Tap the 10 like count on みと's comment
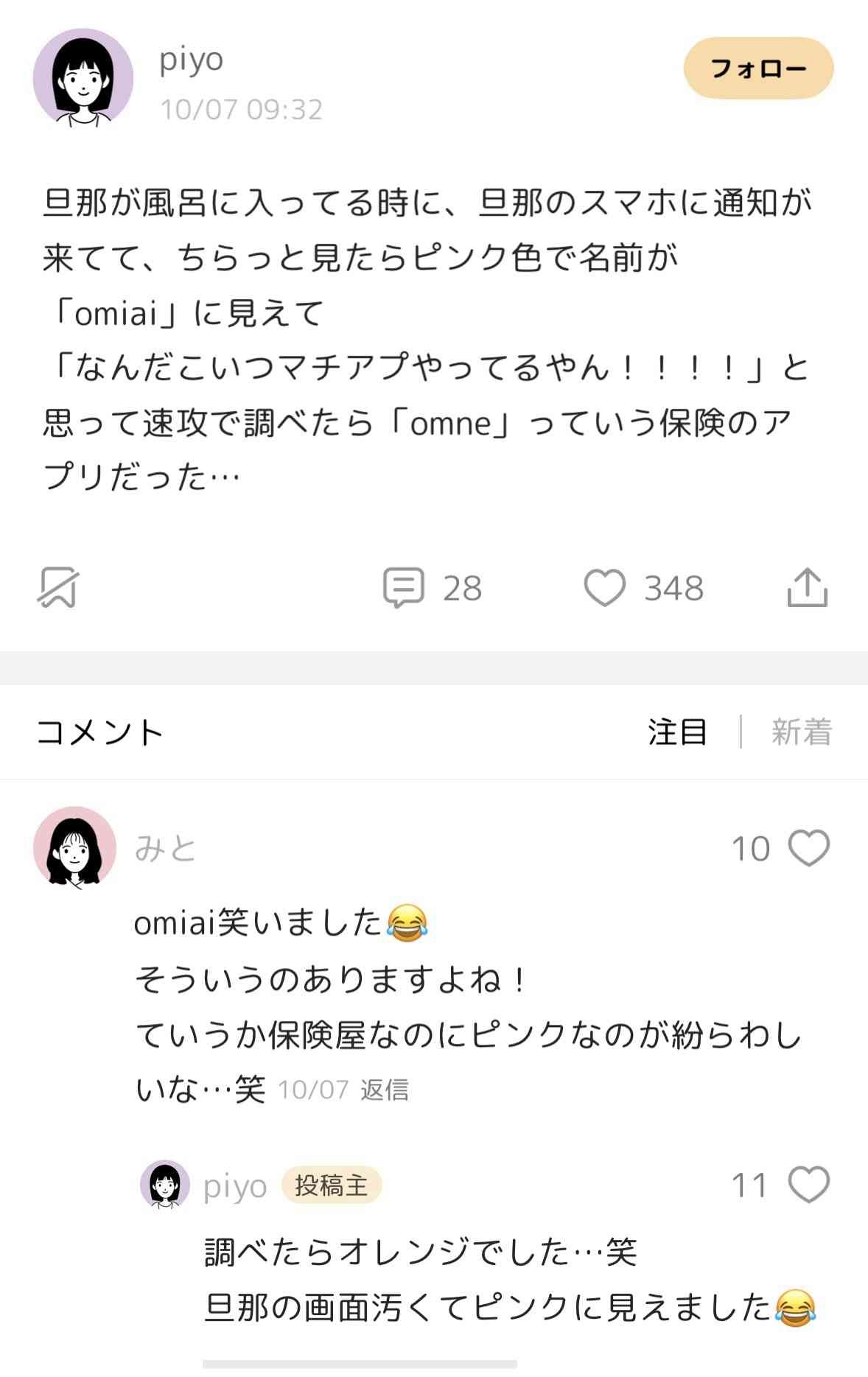The width and height of the screenshot is (868, 1377). pyautogui.click(x=750, y=848)
